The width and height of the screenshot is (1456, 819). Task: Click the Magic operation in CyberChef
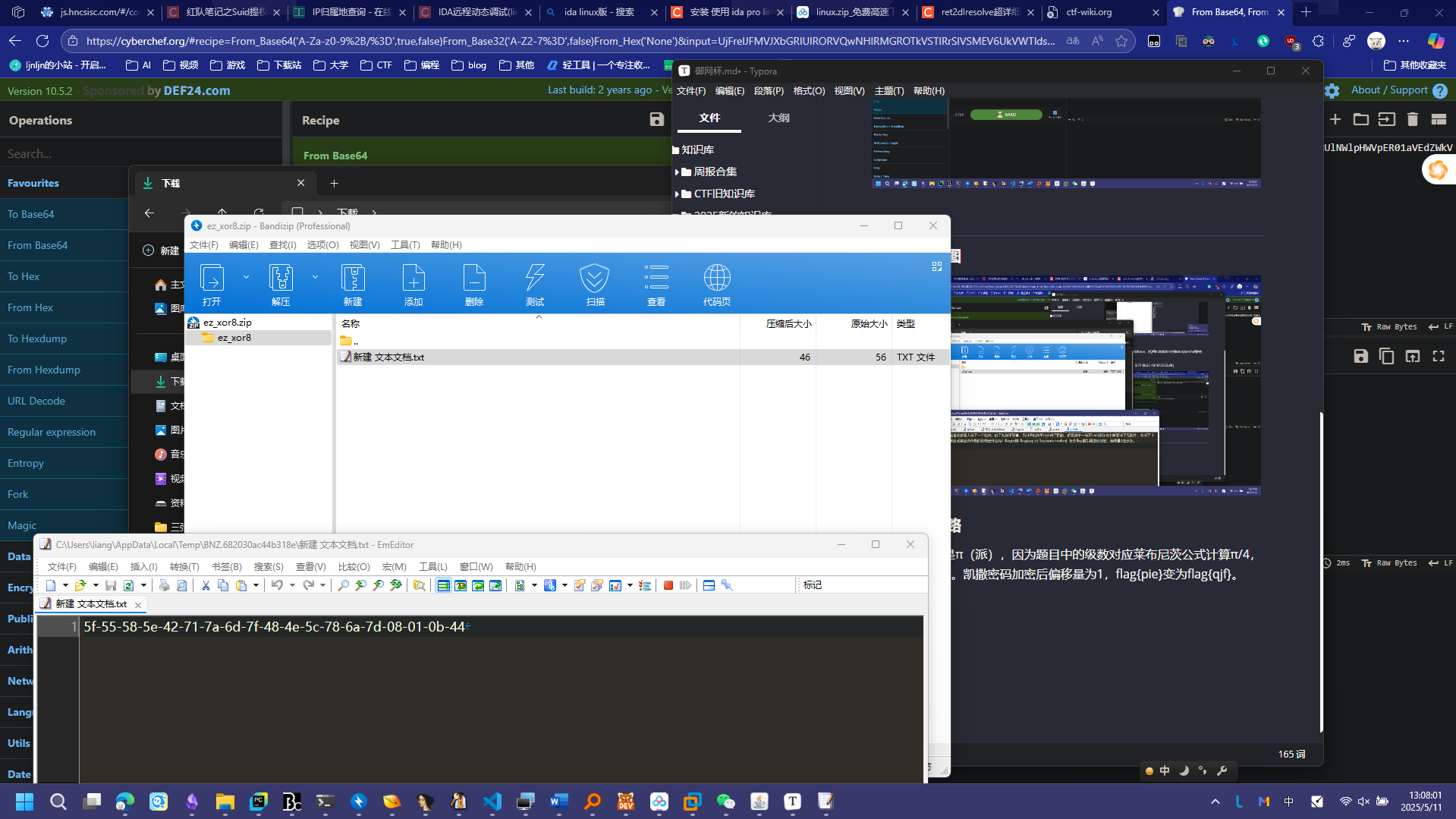(x=64, y=525)
